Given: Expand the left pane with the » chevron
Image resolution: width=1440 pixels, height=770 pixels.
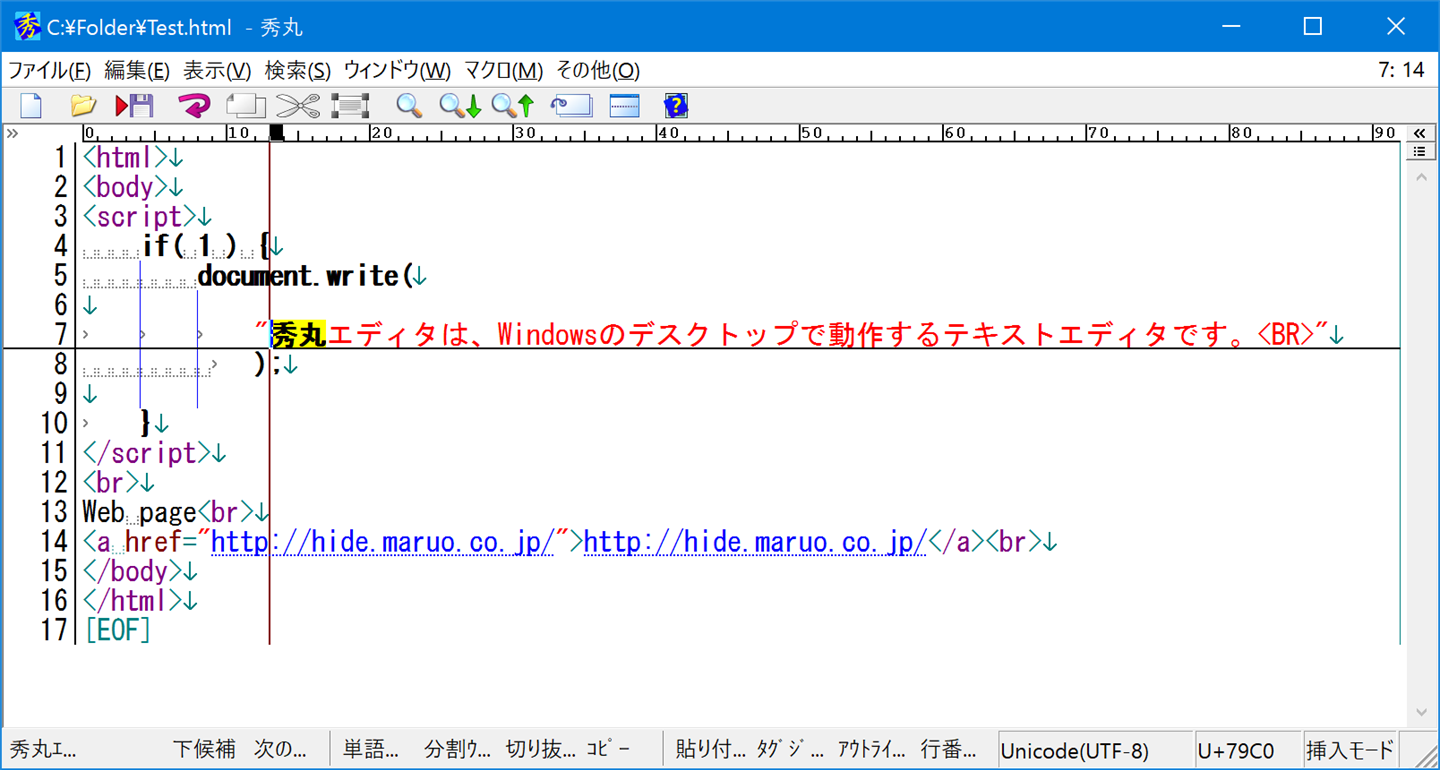Looking at the screenshot, I should [x=12, y=133].
